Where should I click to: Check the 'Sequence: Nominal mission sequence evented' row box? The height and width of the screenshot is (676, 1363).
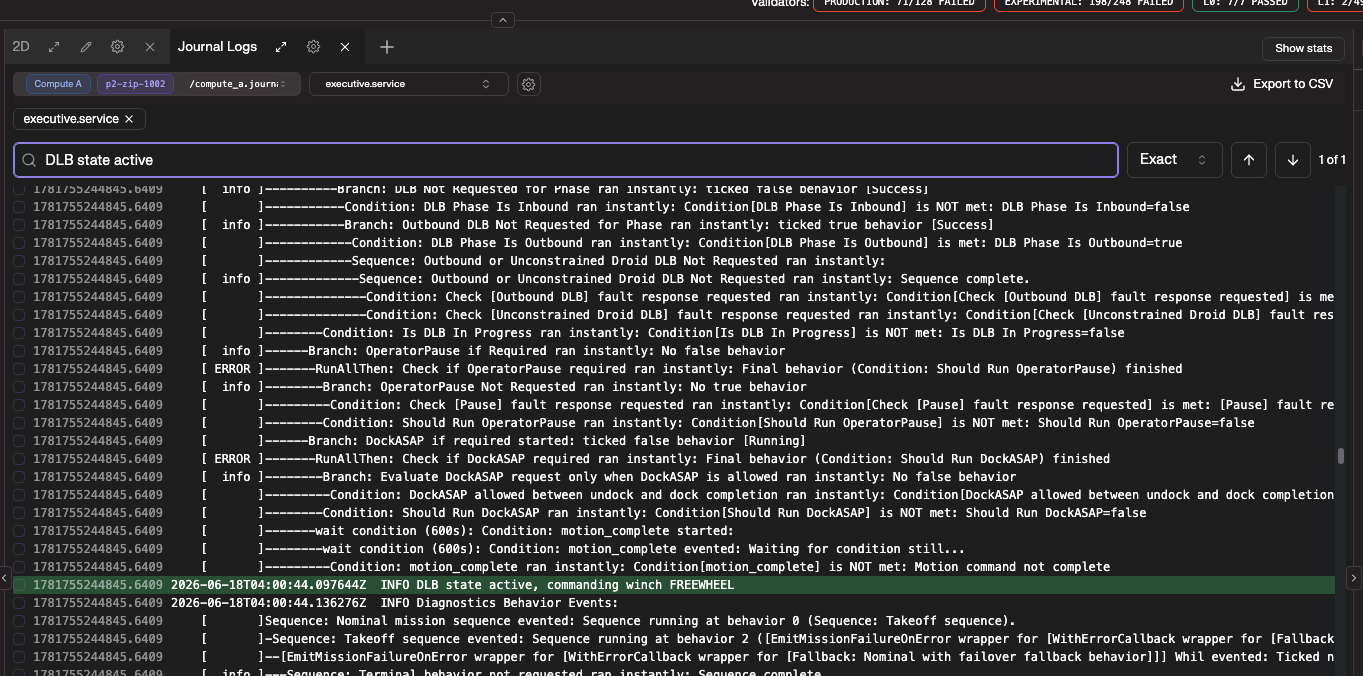pos(19,621)
